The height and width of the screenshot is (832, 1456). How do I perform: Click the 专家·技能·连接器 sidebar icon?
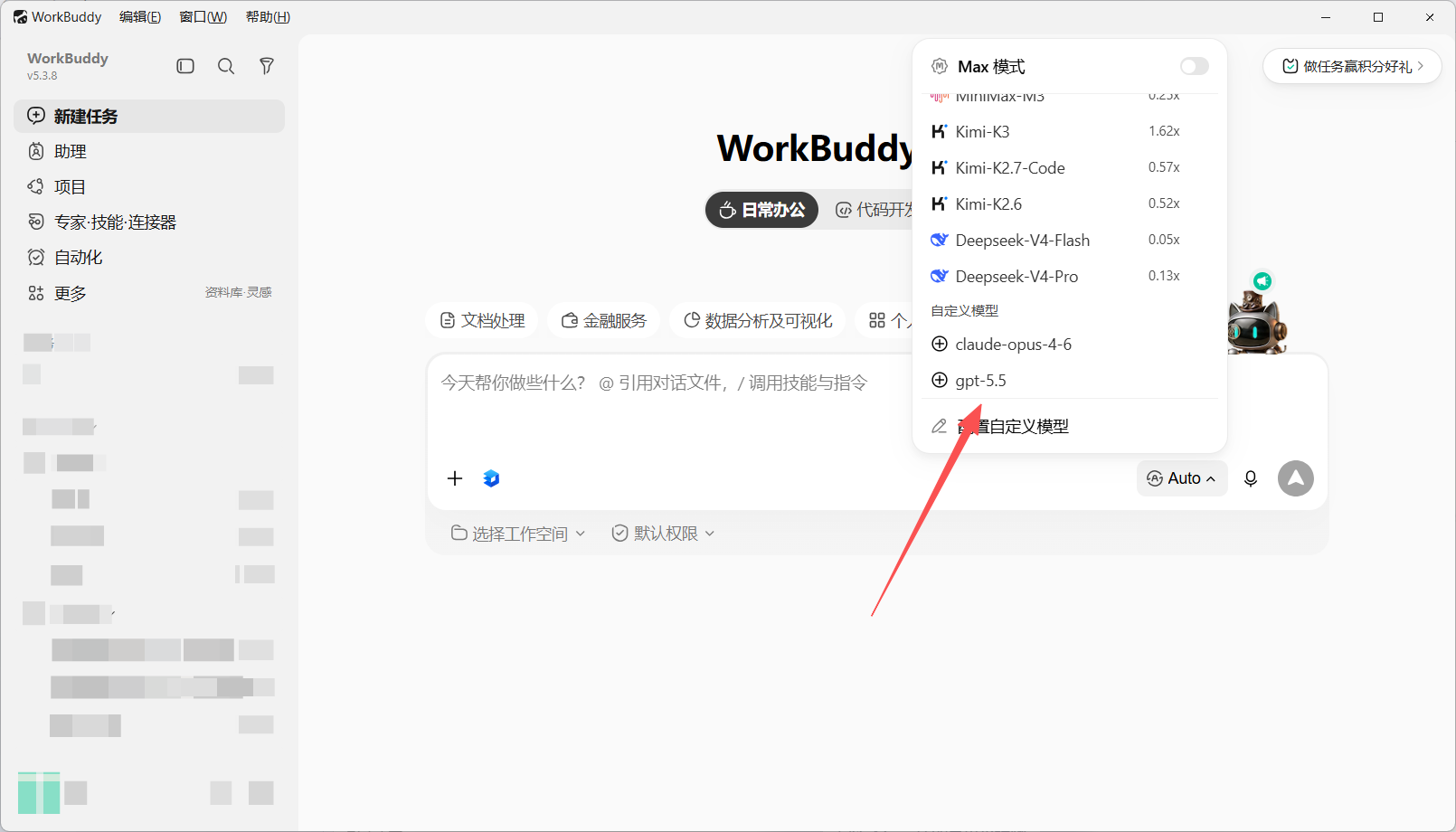36,222
